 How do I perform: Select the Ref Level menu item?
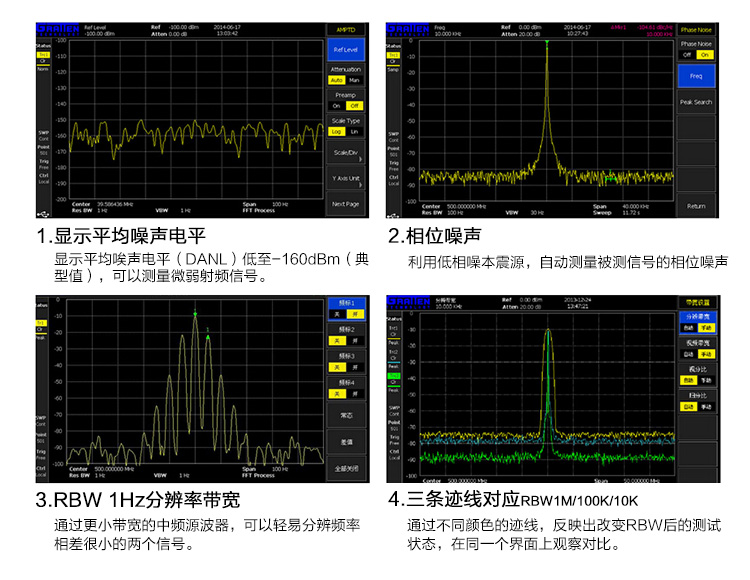[345, 49]
